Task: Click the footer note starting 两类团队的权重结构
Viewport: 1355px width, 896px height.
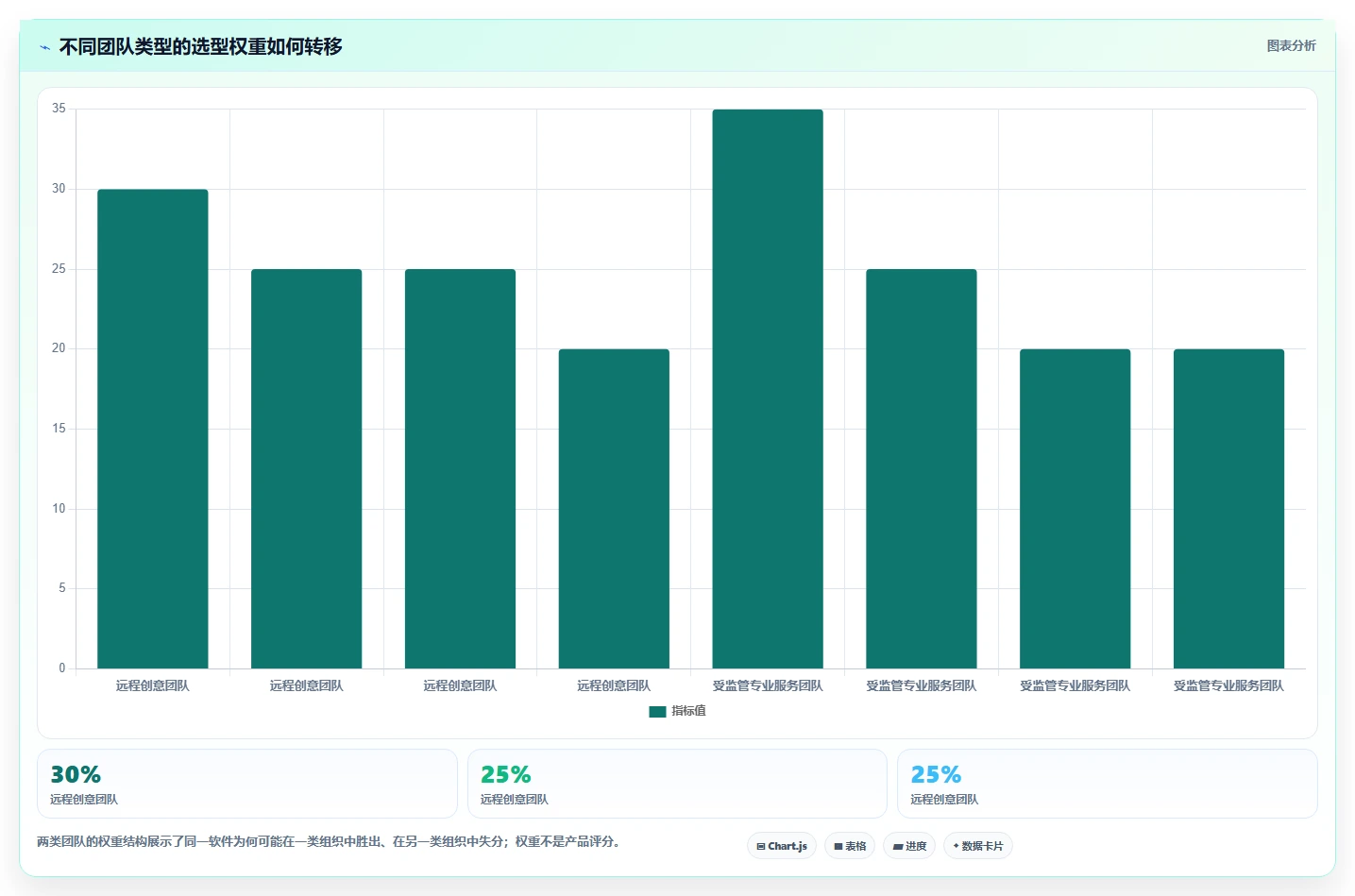Action: point(330,841)
